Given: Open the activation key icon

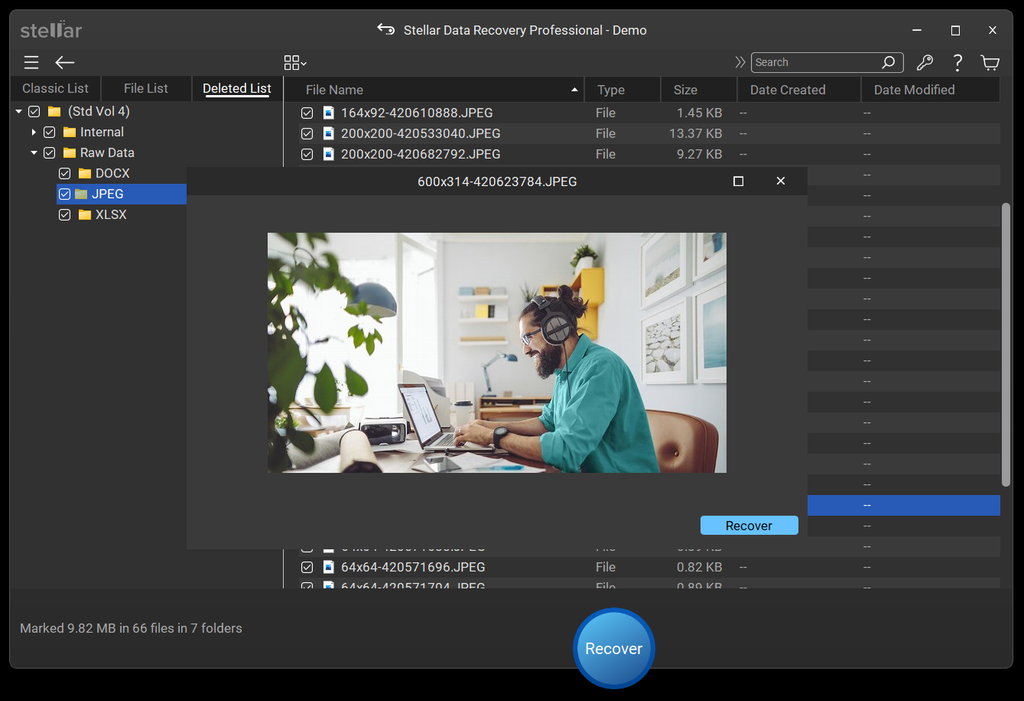Looking at the screenshot, I should pyautogui.click(x=924, y=63).
